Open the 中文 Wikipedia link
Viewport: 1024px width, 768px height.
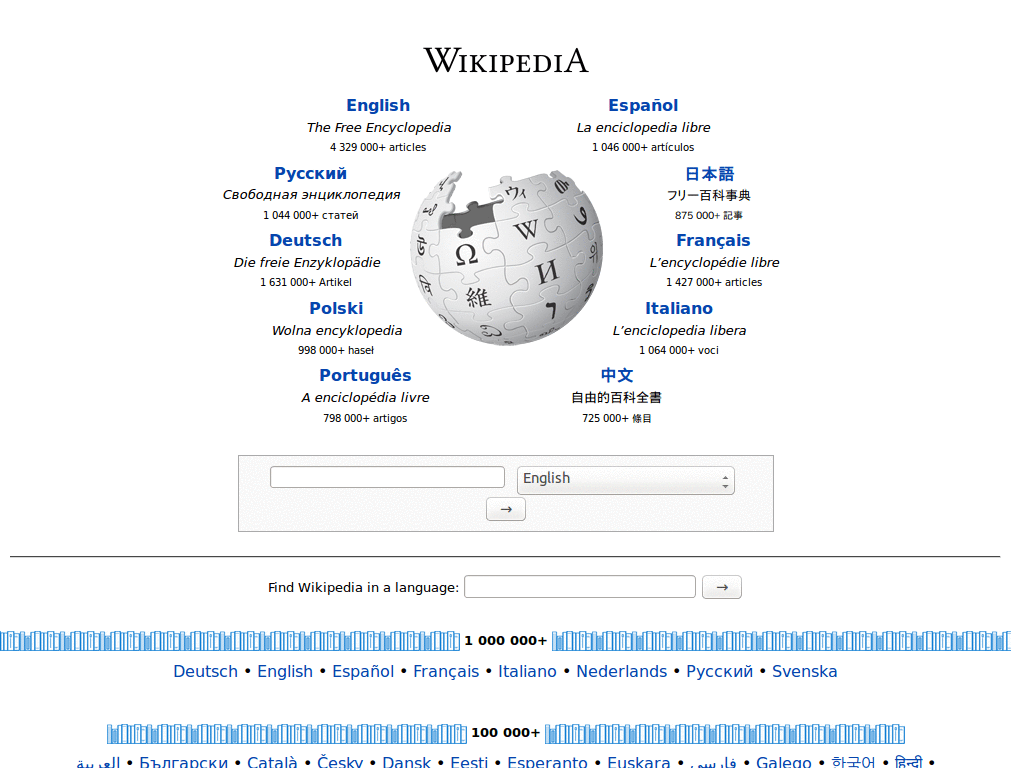[x=617, y=376]
